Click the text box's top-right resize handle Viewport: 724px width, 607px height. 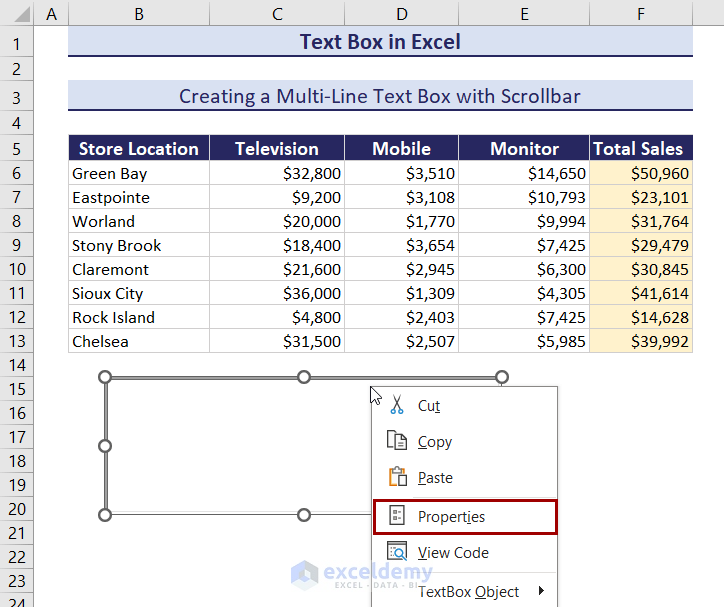502,377
